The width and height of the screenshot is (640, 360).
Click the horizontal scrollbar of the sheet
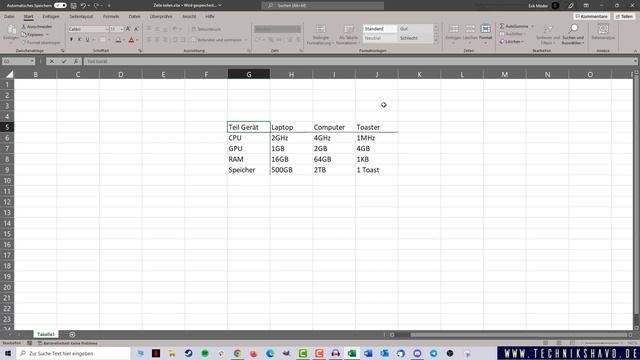[x=518, y=335]
